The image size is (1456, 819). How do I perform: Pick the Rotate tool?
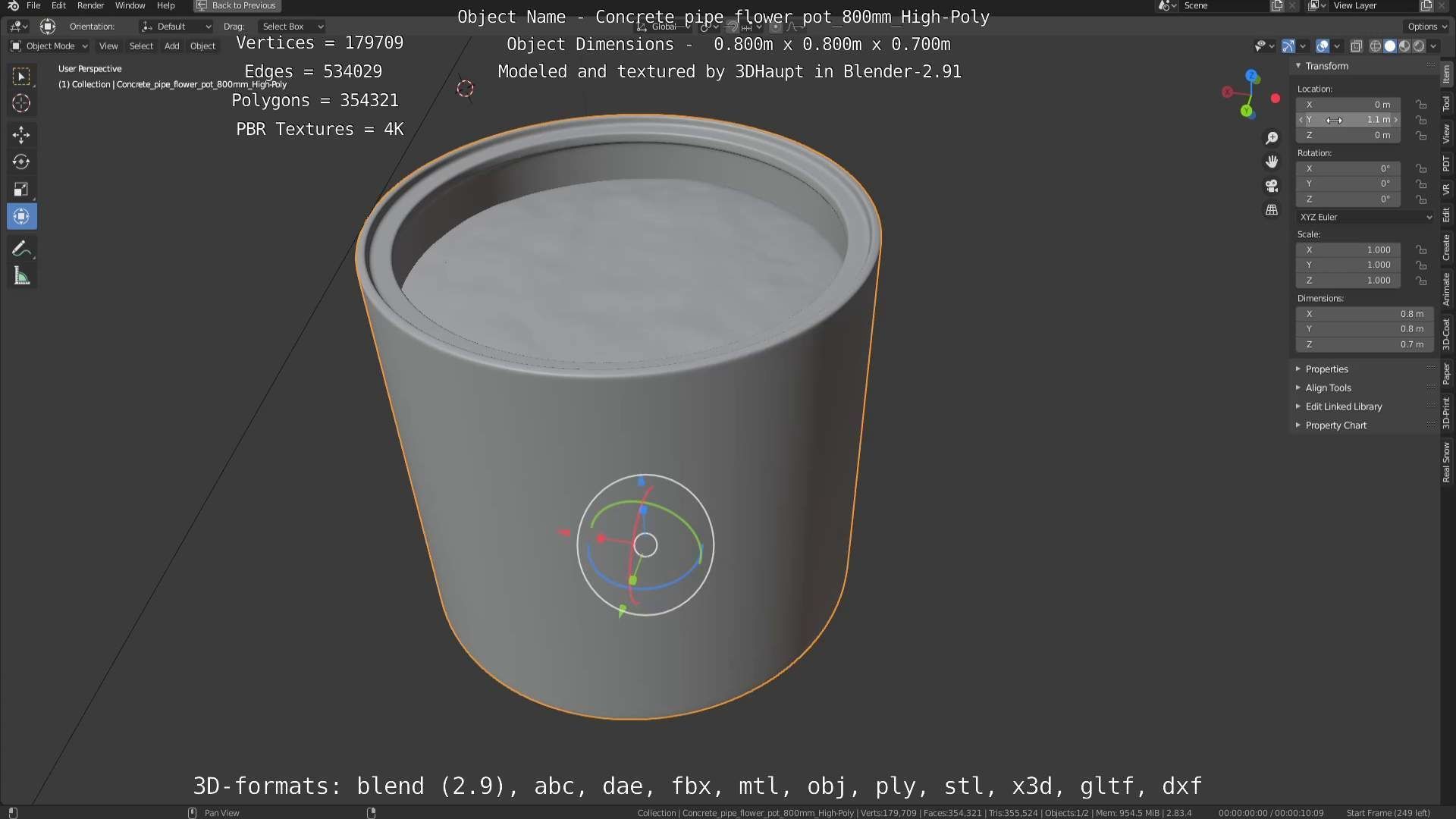pyautogui.click(x=21, y=162)
